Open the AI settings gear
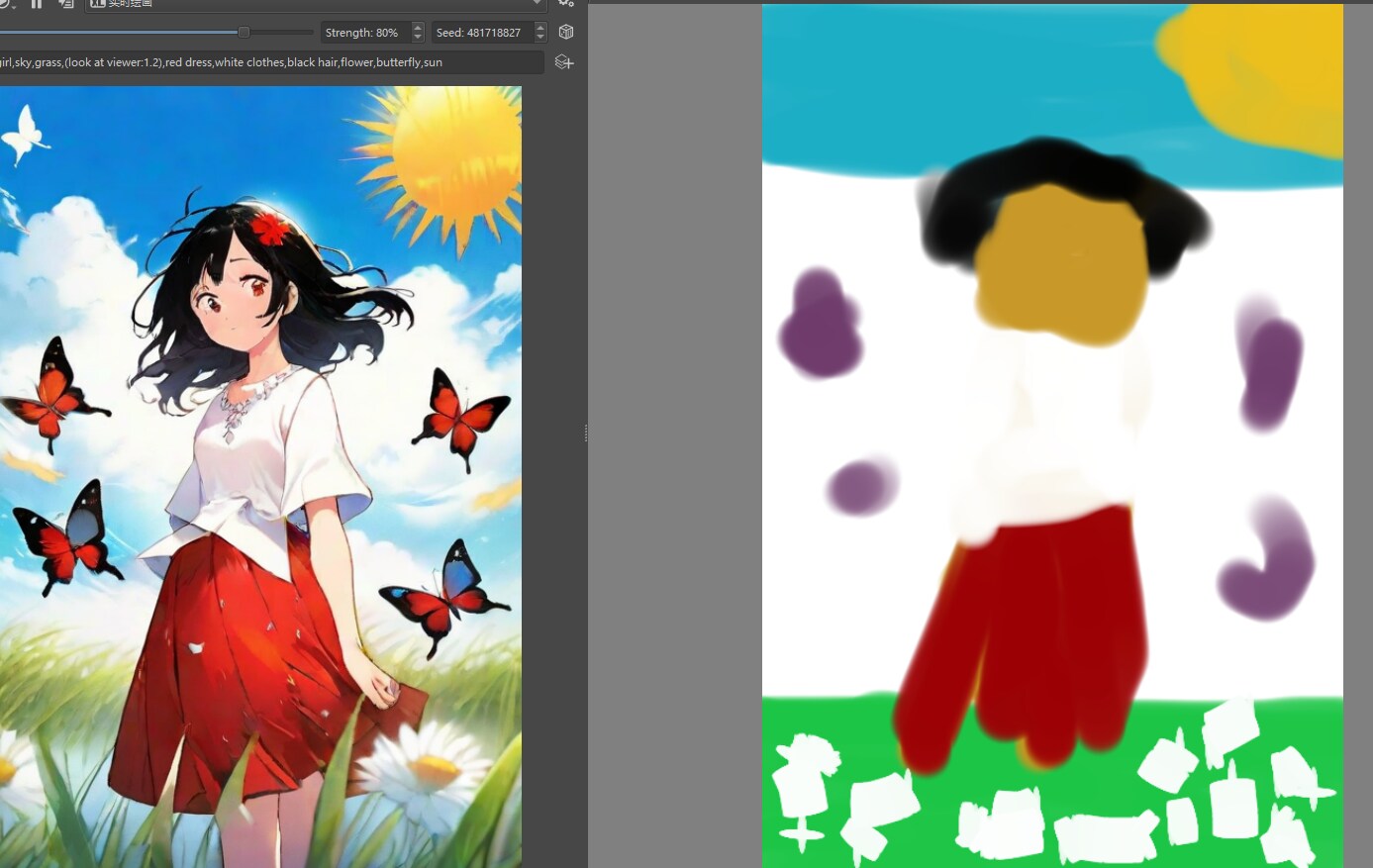This screenshot has height=868, width=1373. pos(565,3)
